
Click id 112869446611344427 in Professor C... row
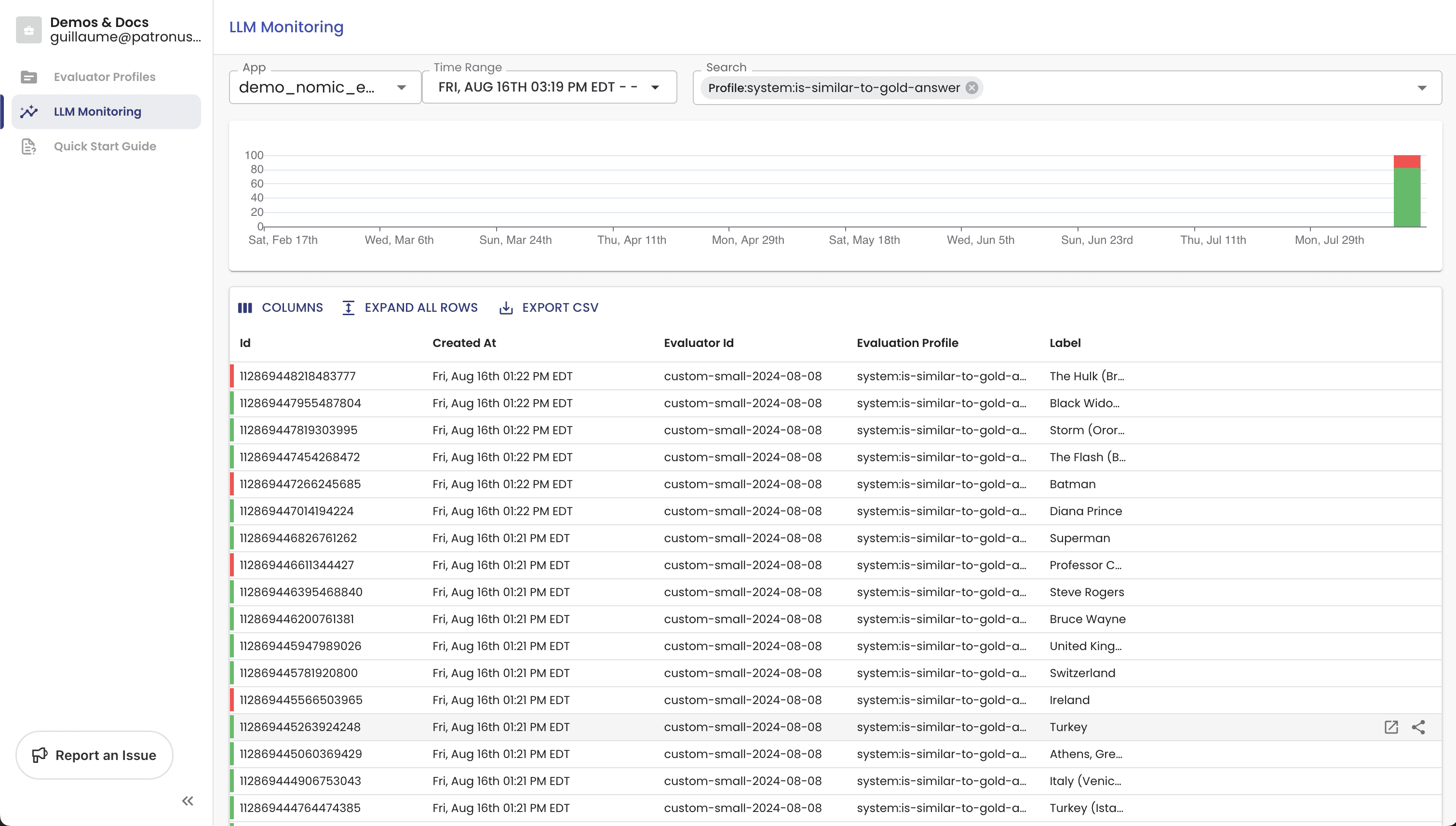tap(297, 565)
